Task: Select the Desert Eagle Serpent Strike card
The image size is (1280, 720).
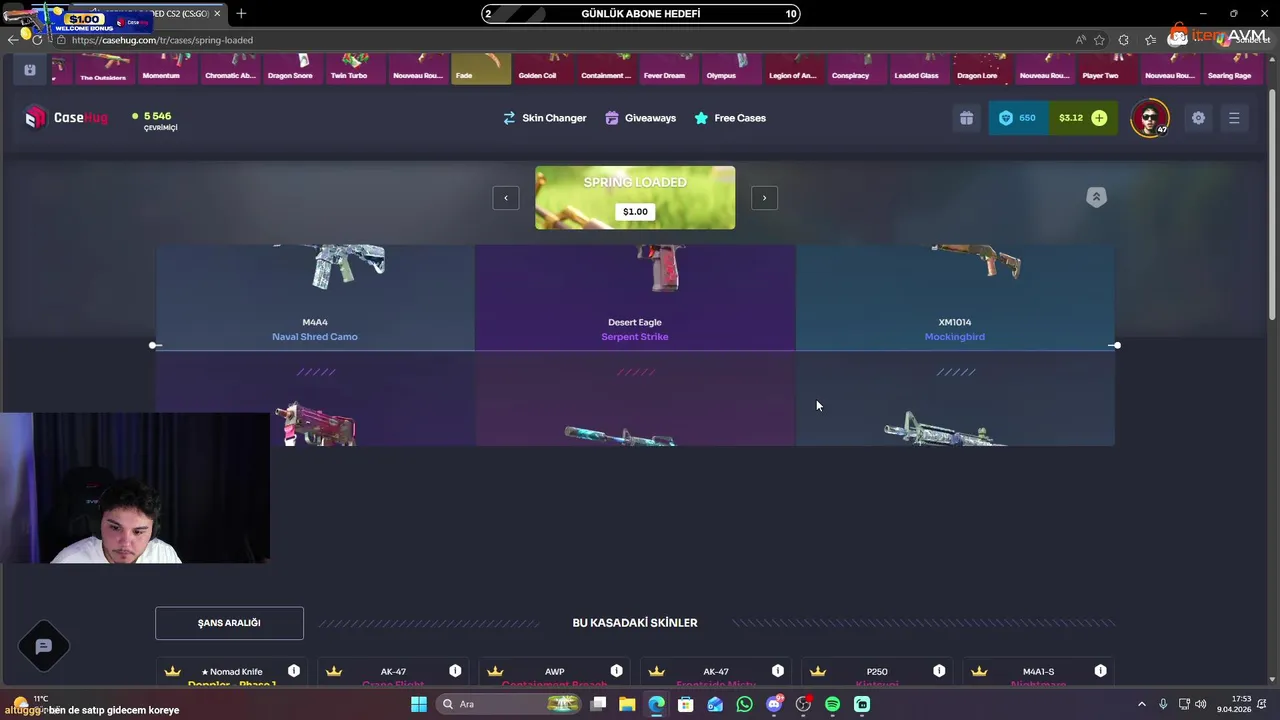Action: tap(635, 297)
